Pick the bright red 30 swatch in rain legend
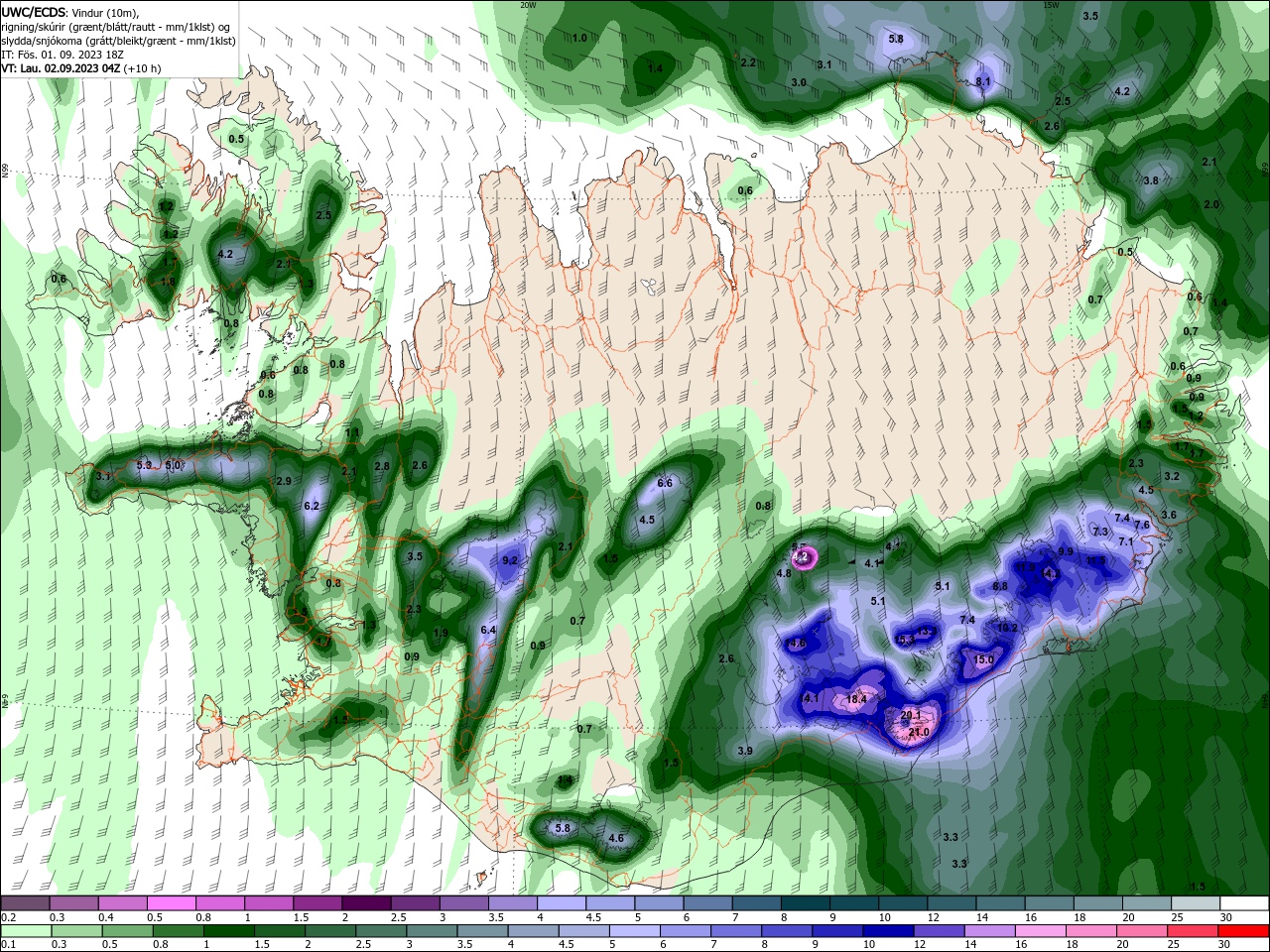 [1244, 931]
